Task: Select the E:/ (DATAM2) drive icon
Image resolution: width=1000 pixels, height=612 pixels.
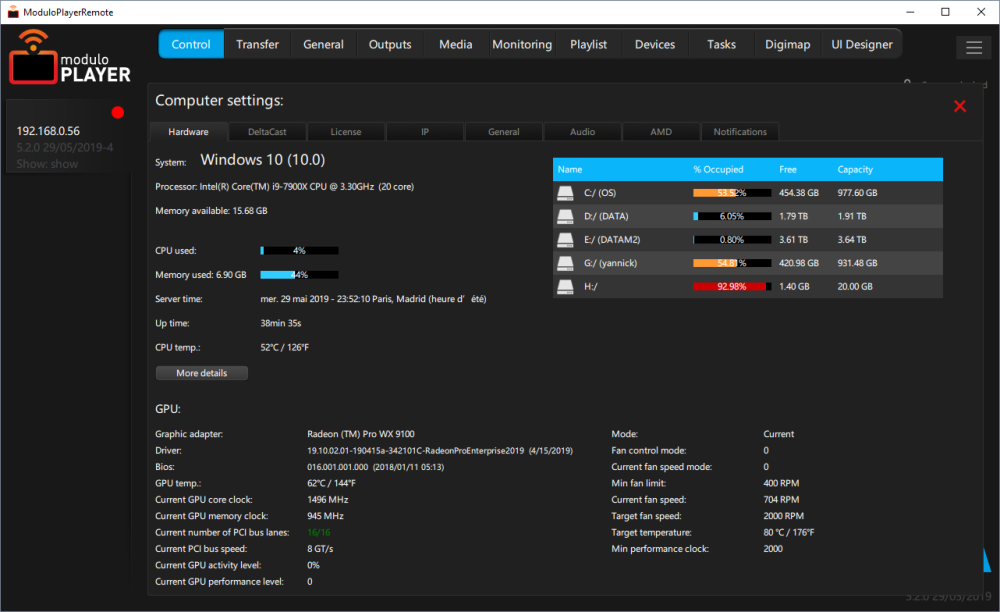Action: 567,240
